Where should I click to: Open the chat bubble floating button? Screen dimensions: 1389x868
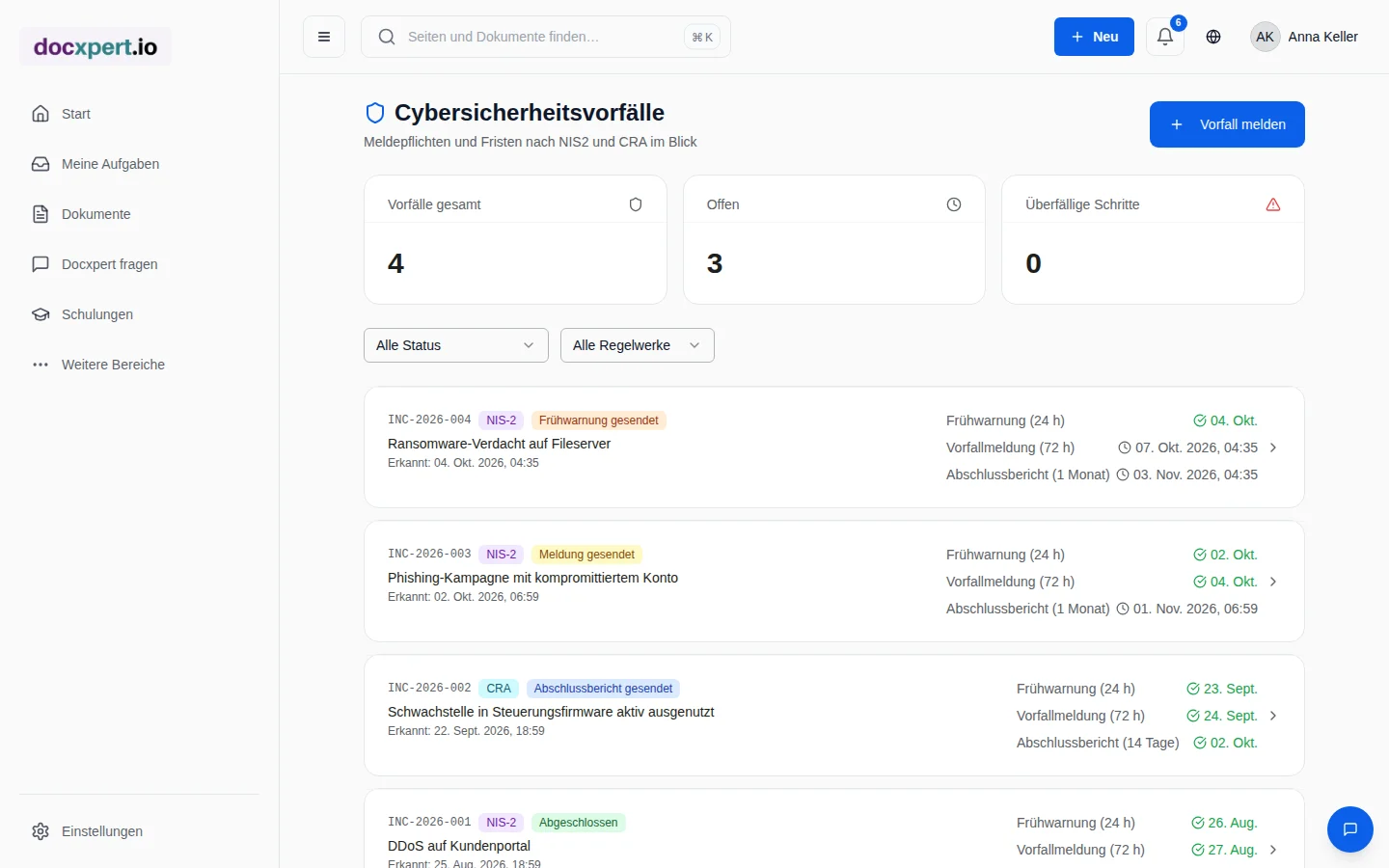click(x=1350, y=829)
